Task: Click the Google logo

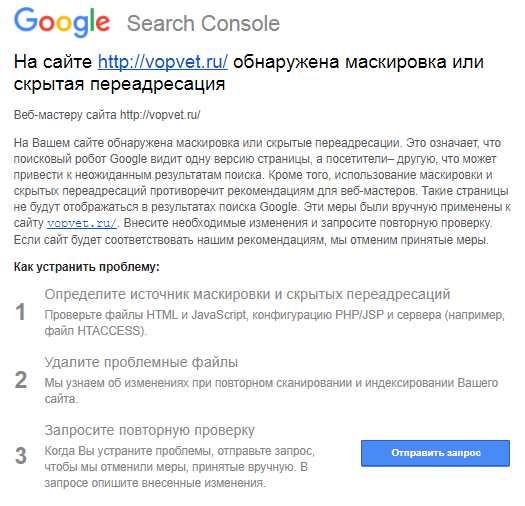Action: [62, 22]
